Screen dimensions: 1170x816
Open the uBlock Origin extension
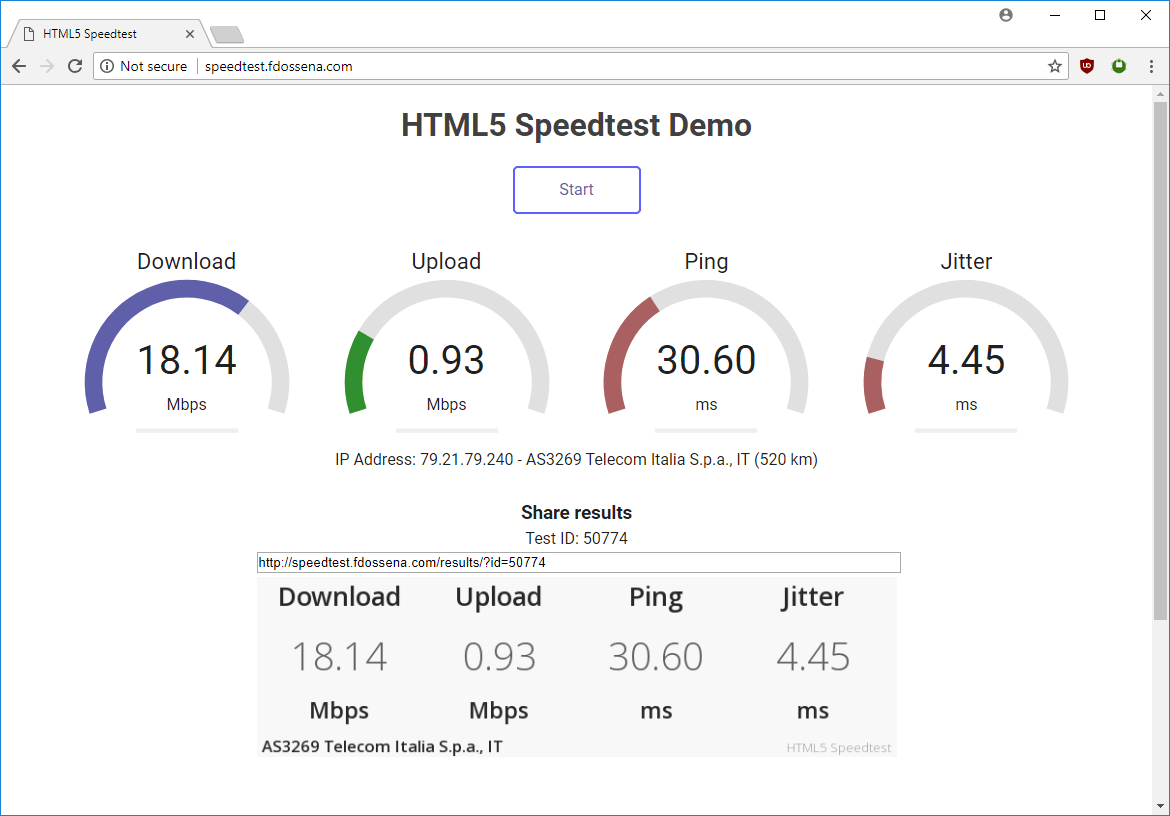pyautogui.click(x=1087, y=66)
